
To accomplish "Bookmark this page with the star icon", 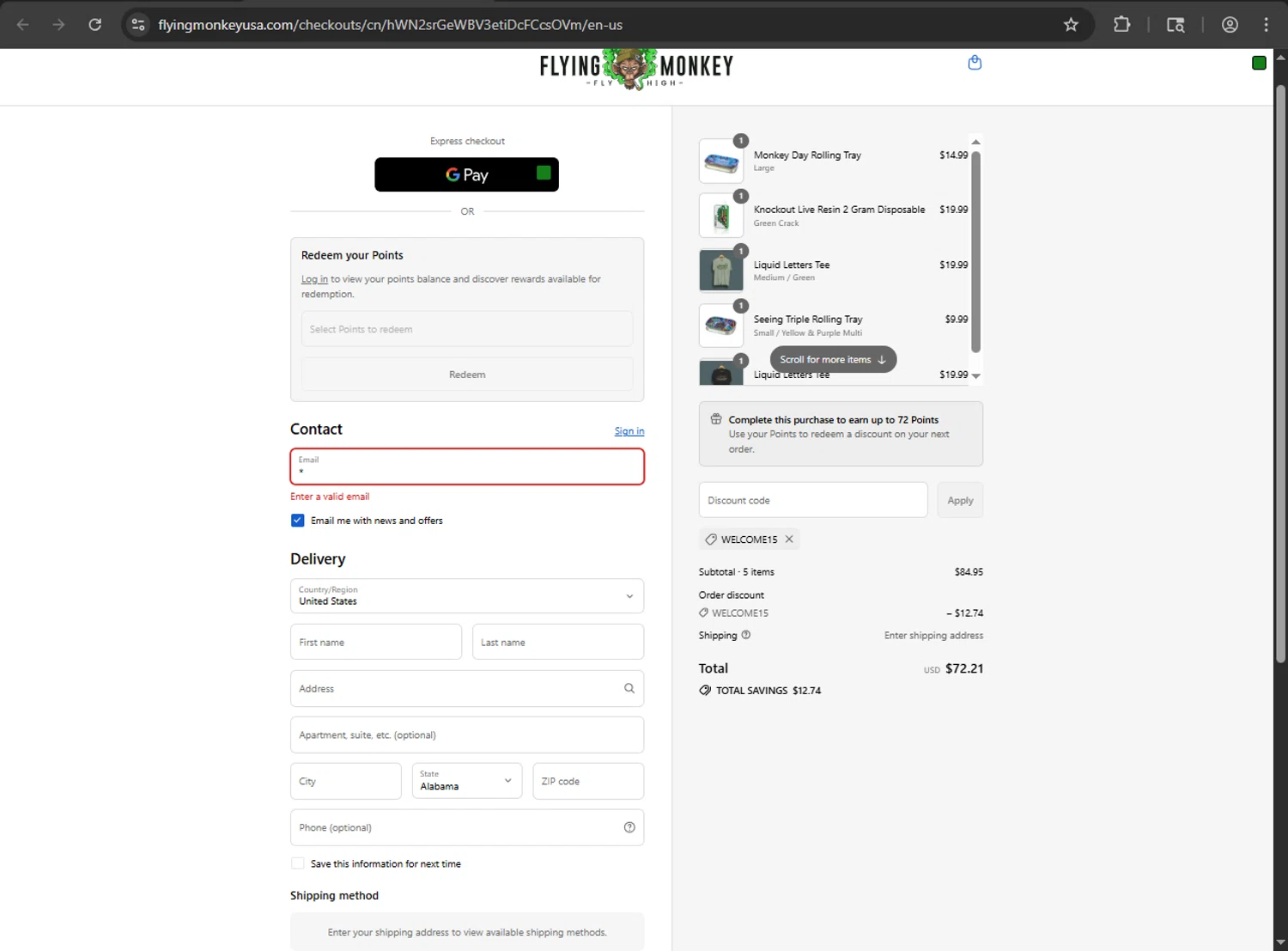I will click(x=1071, y=25).
